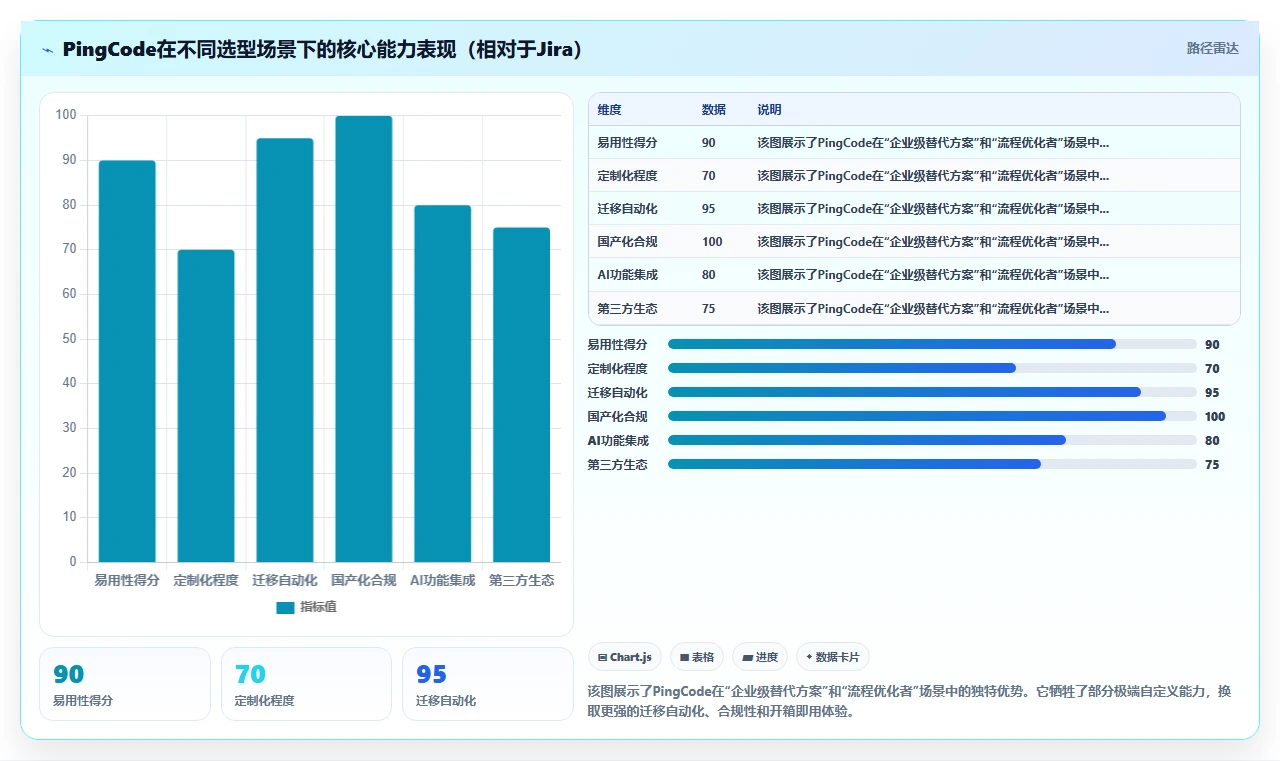Click the value 75 beside 第三方生态 progress bar
1280x761 pixels.
coord(1212,464)
